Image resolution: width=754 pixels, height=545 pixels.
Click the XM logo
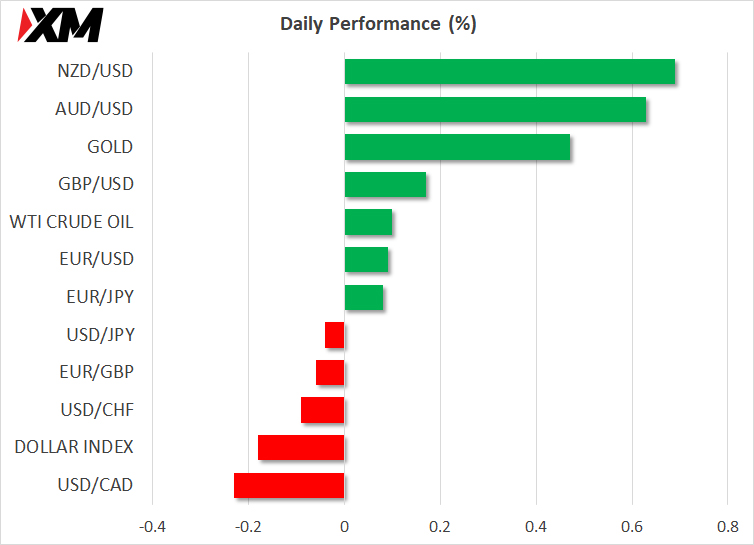[x=61, y=25]
